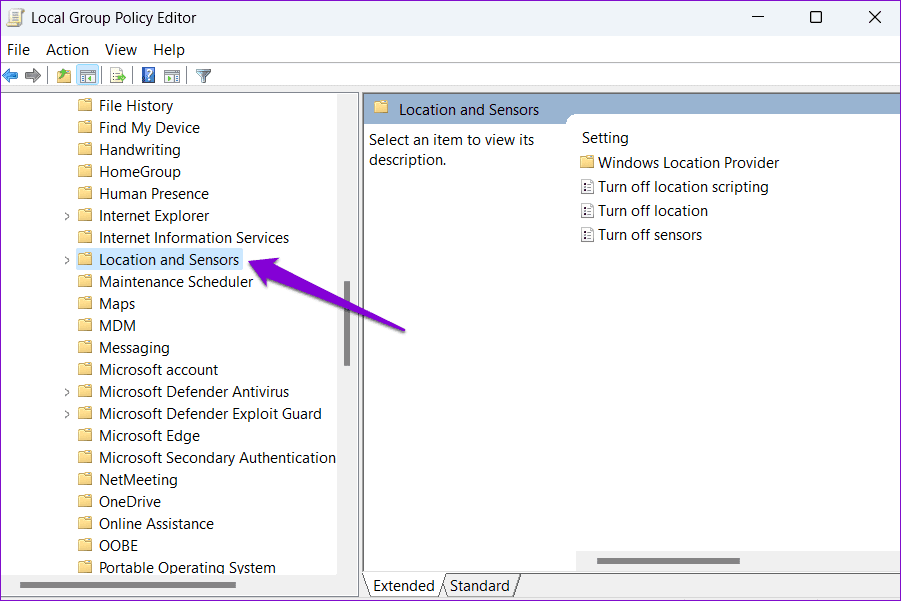Toggle Show/Hide Console Tree icon
The image size is (901, 601).
88,75
